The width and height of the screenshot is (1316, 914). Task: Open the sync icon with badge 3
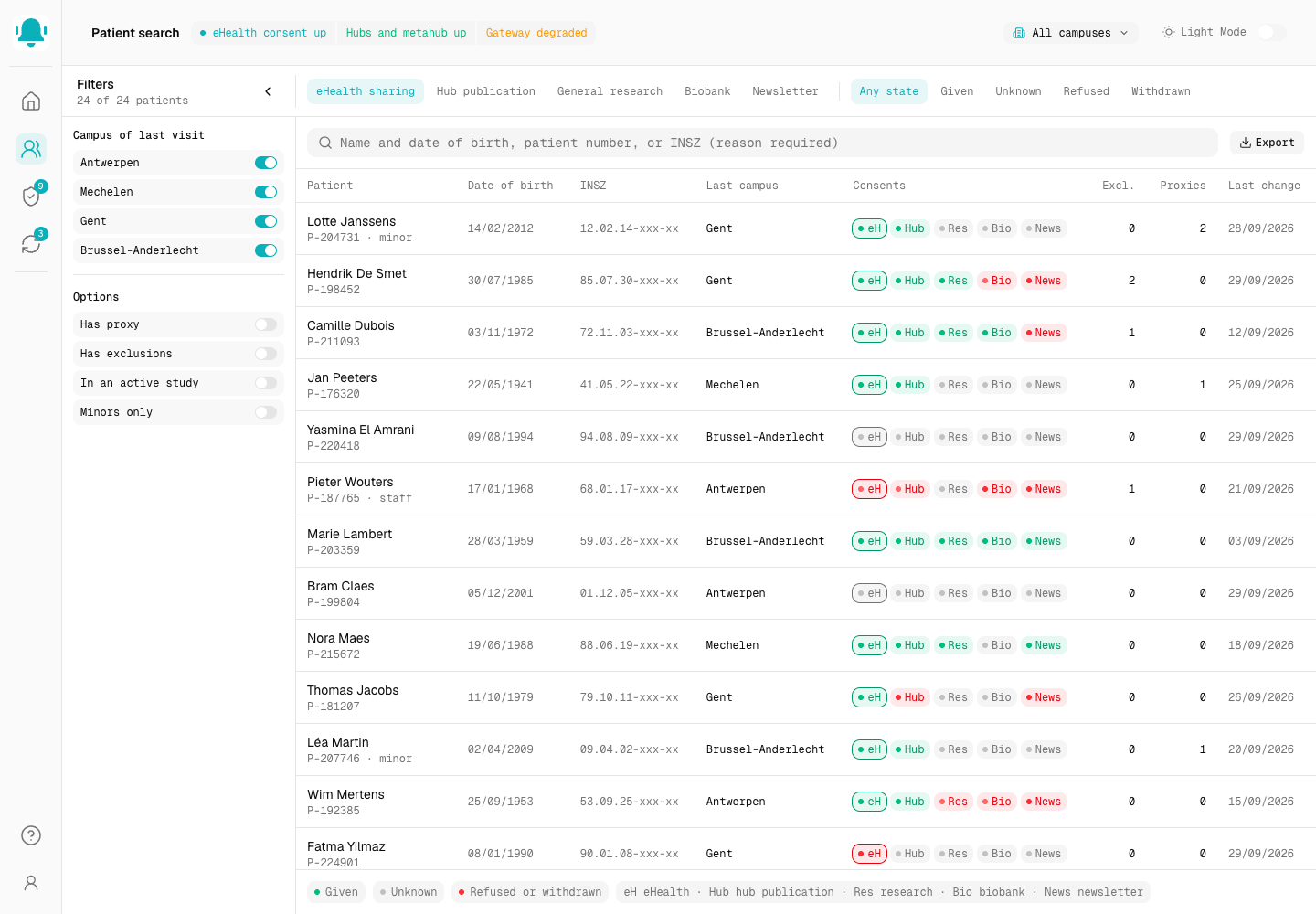(31, 243)
